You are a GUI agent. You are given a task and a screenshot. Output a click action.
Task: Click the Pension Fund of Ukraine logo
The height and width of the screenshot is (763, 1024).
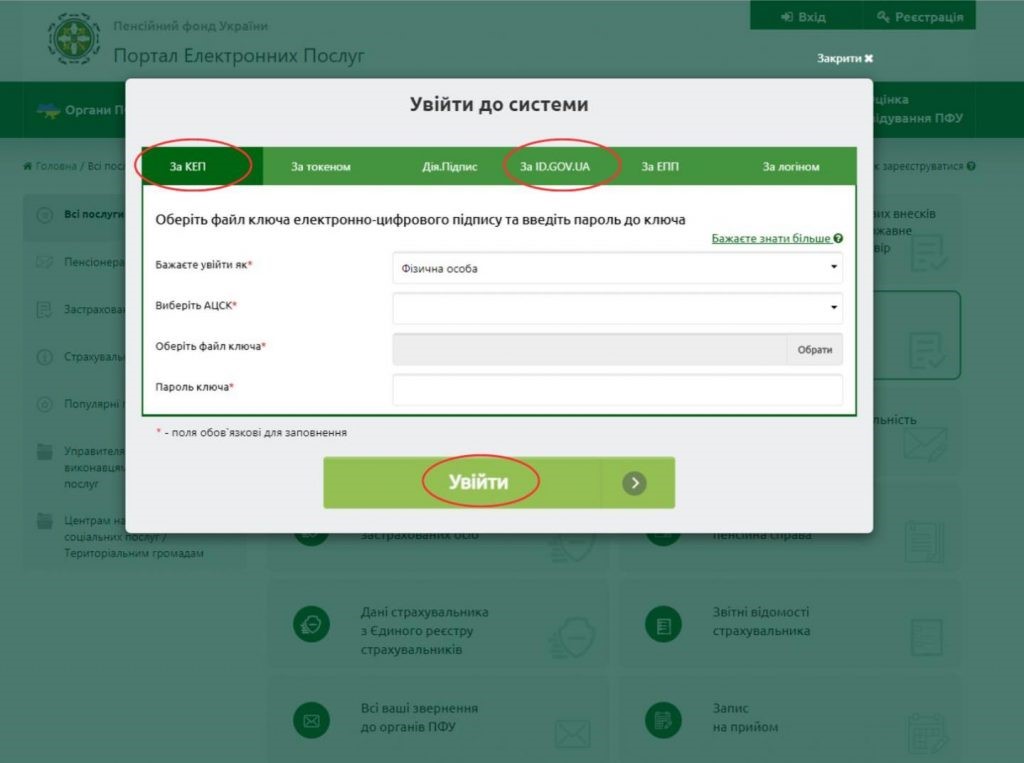click(x=75, y=39)
